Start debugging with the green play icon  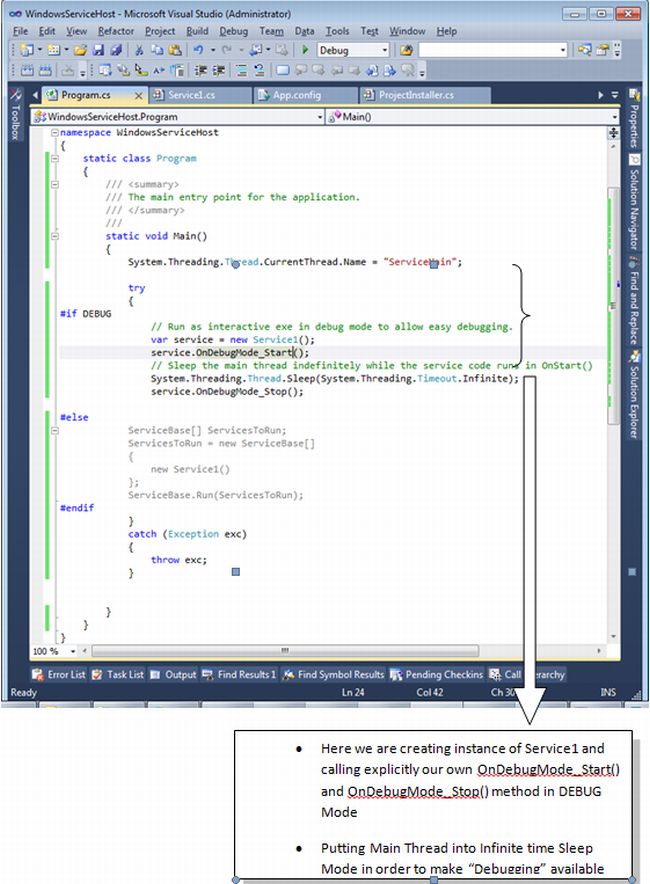coord(305,50)
